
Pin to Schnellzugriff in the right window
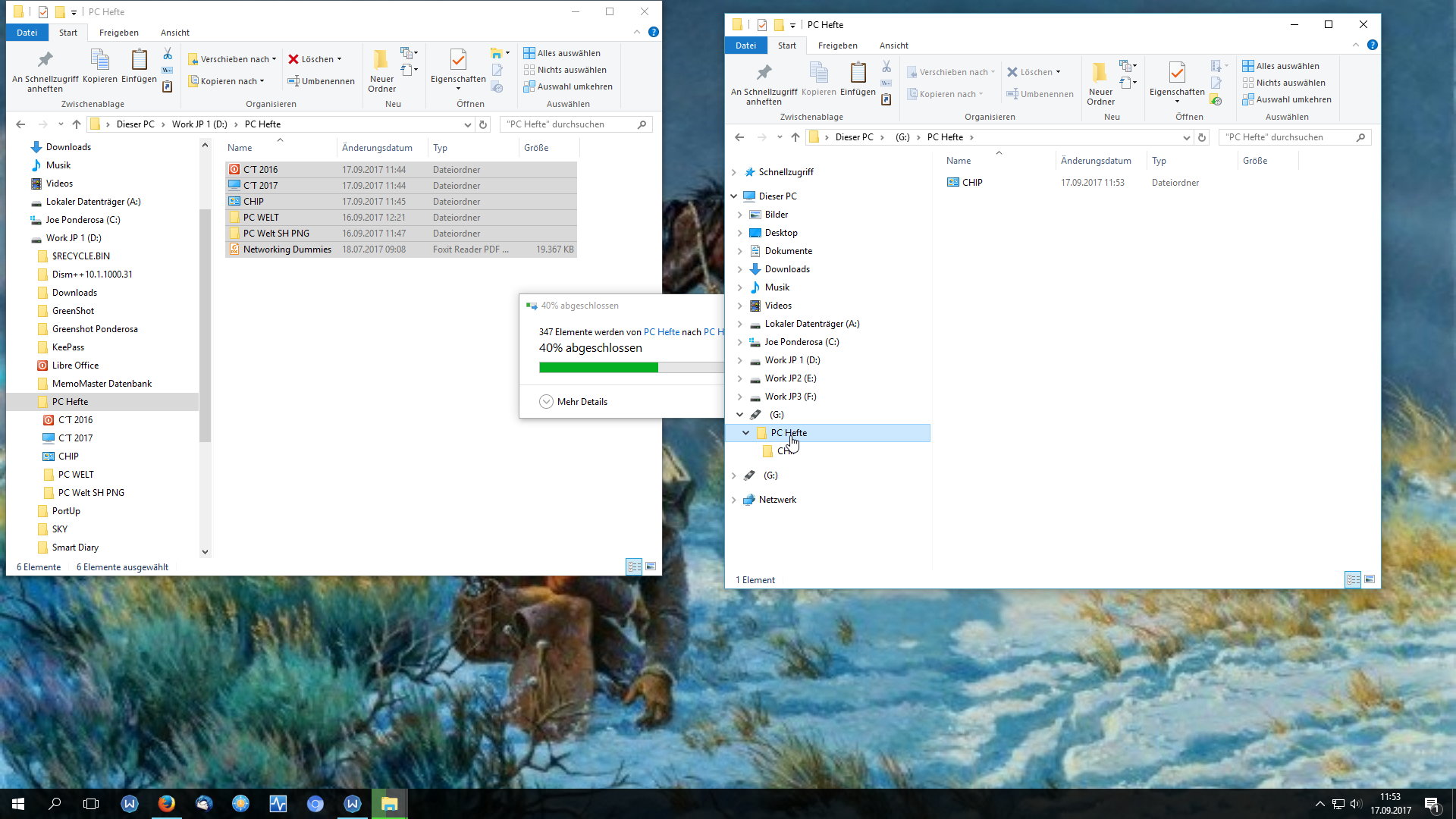coord(764,74)
